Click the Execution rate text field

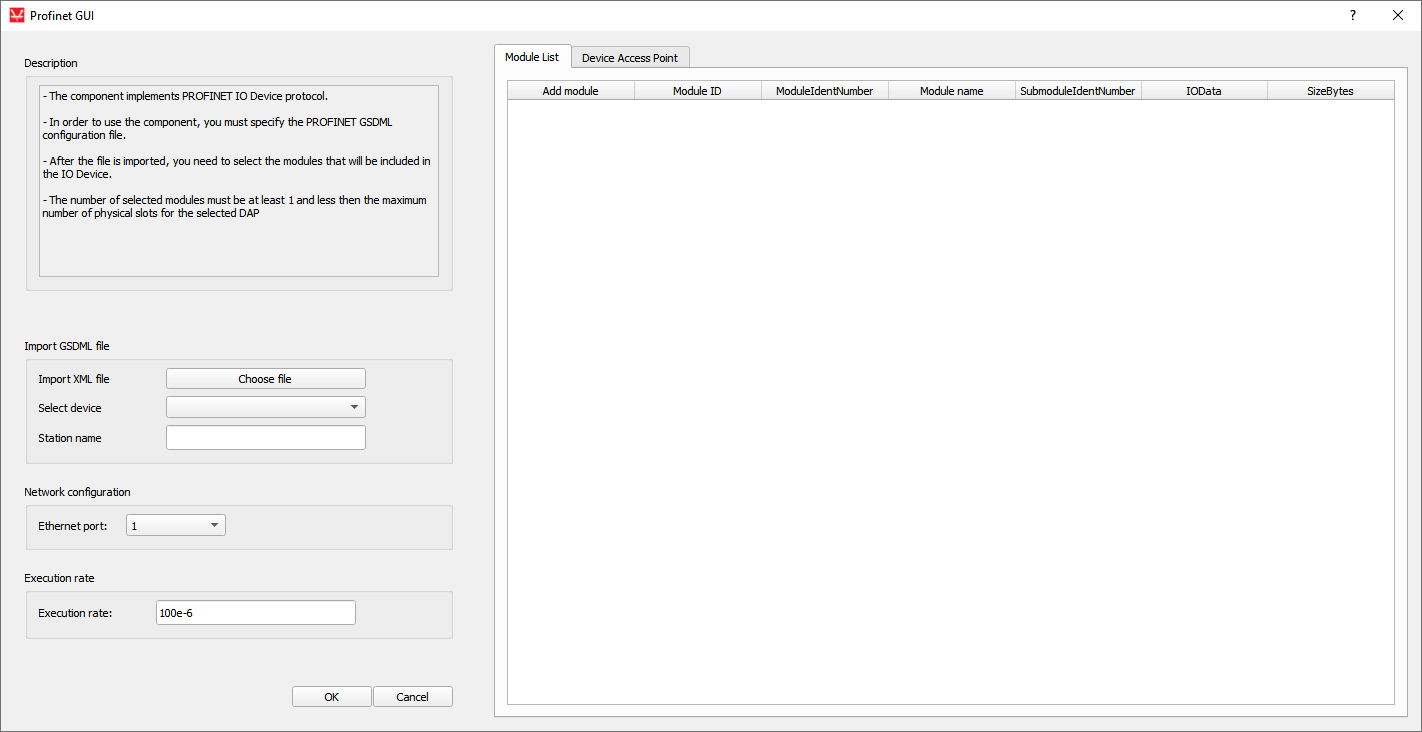pos(255,613)
